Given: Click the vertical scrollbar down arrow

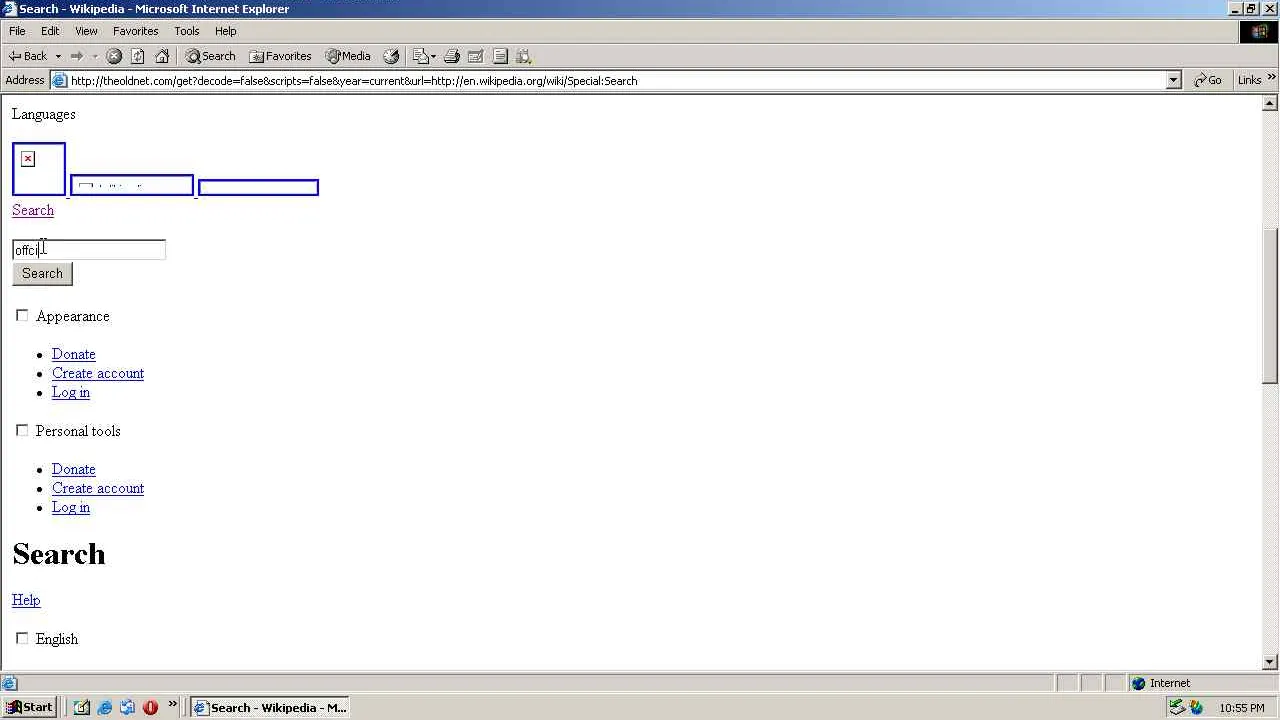Looking at the screenshot, I should [1270, 661].
